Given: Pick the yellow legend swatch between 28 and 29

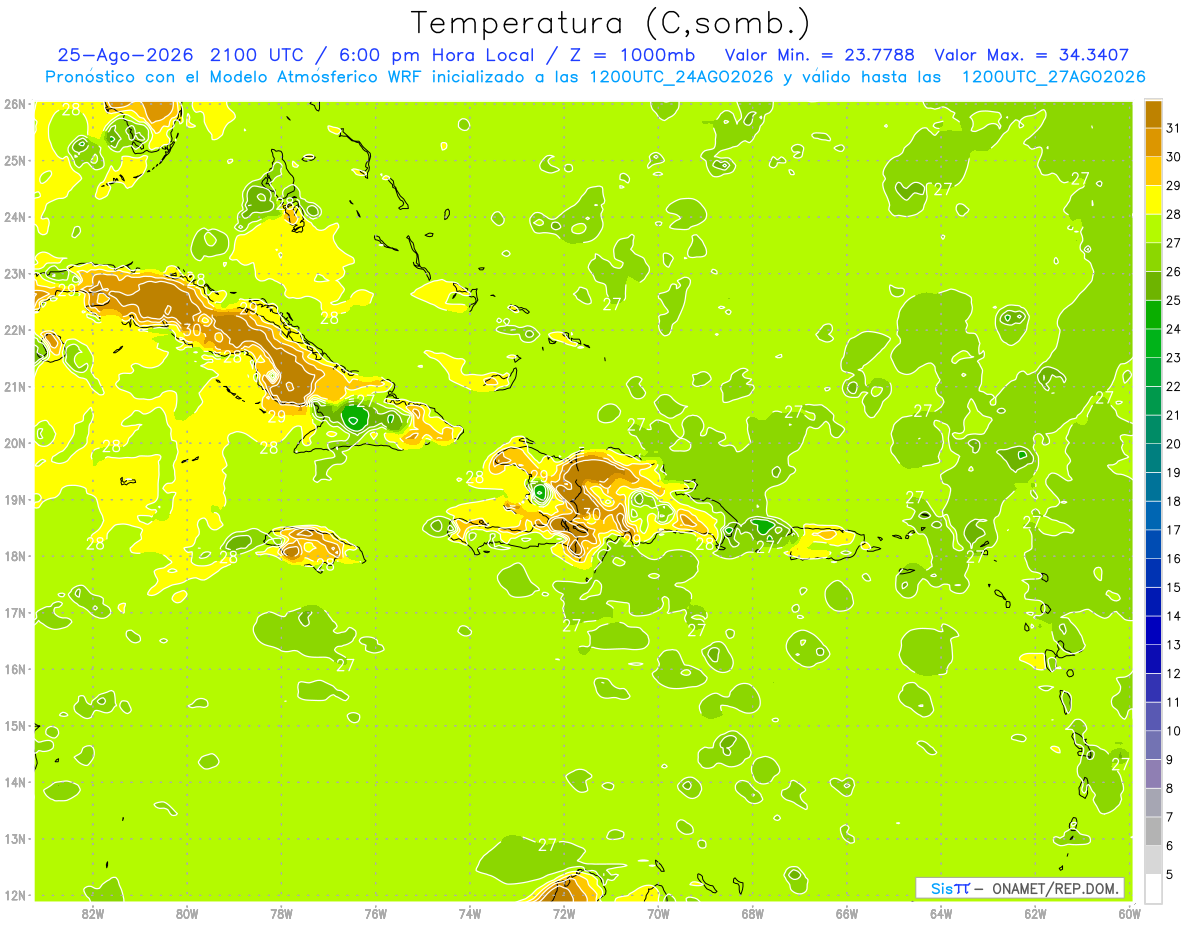Looking at the screenshot, I should [x=1153, y=200].
